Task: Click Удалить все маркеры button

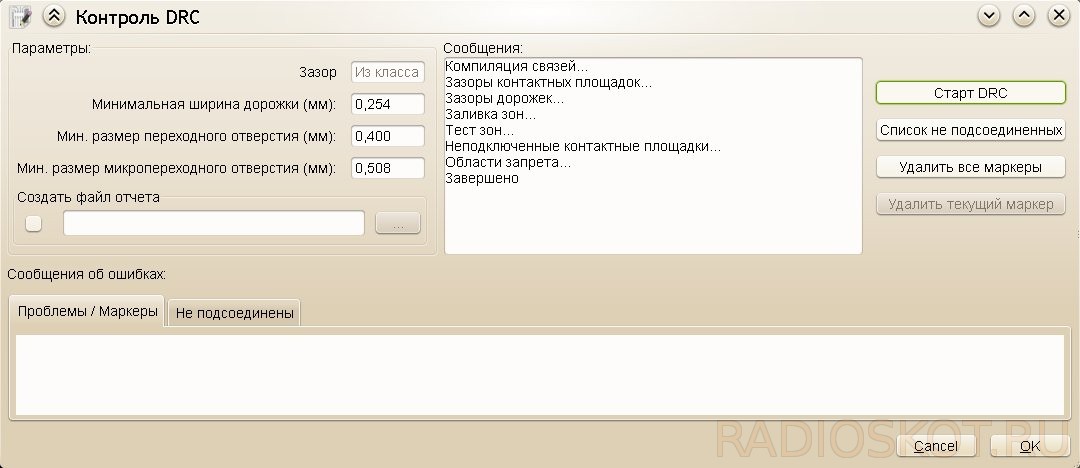Action: click(970, 167)
